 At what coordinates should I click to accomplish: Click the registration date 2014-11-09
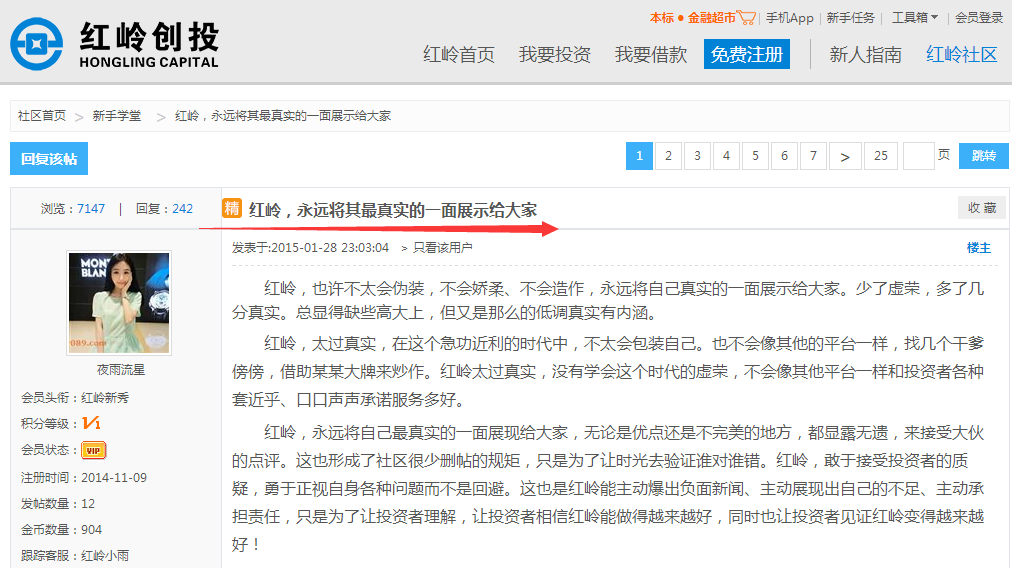[x=114, y=478]
